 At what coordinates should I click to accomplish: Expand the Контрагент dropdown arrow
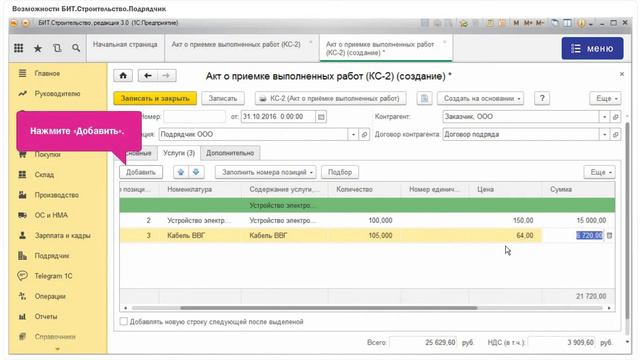[604, 117]
